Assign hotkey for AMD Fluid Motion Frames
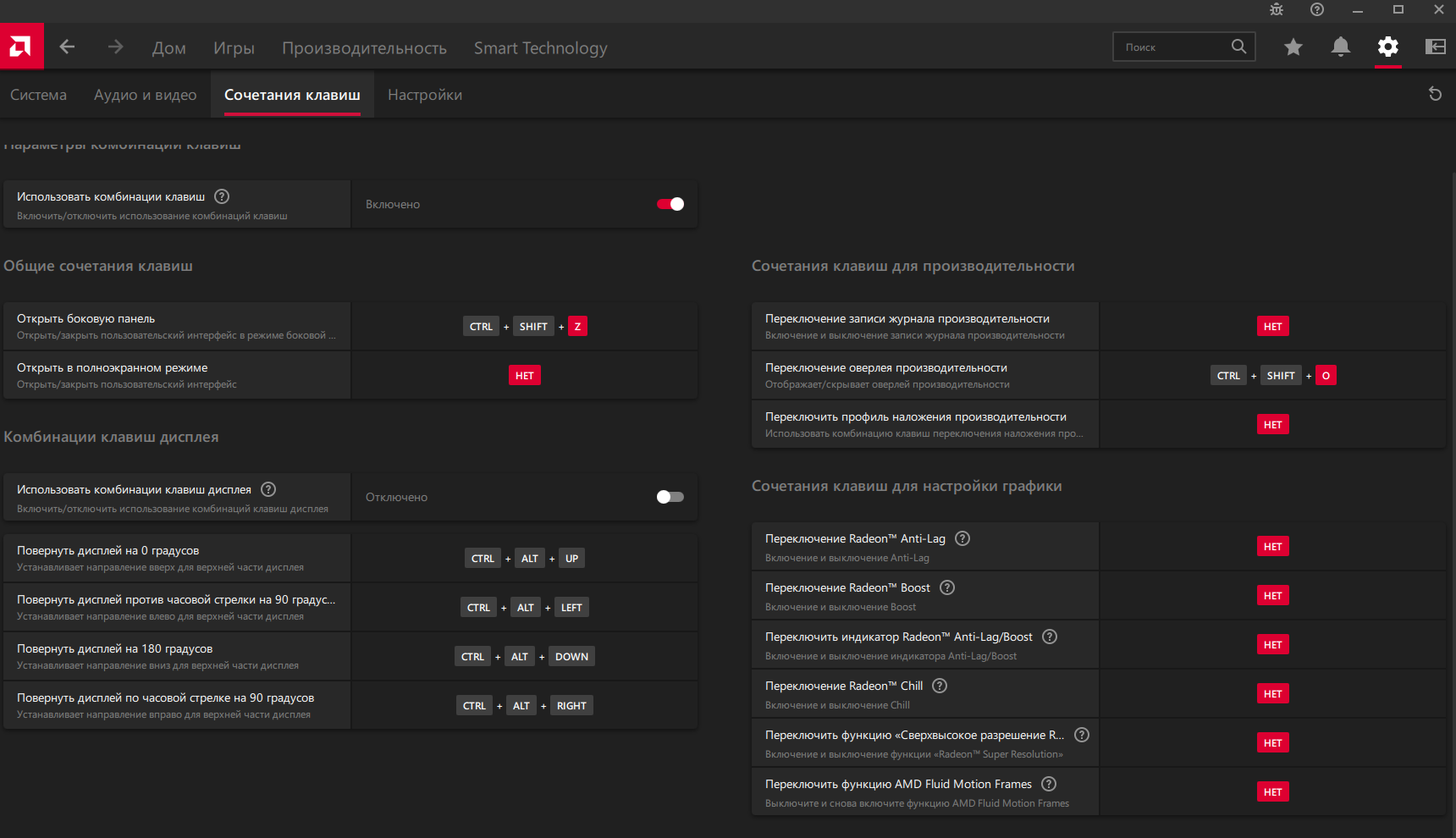The height and width of the screenshot is (838, 1456). point(1273,792)
